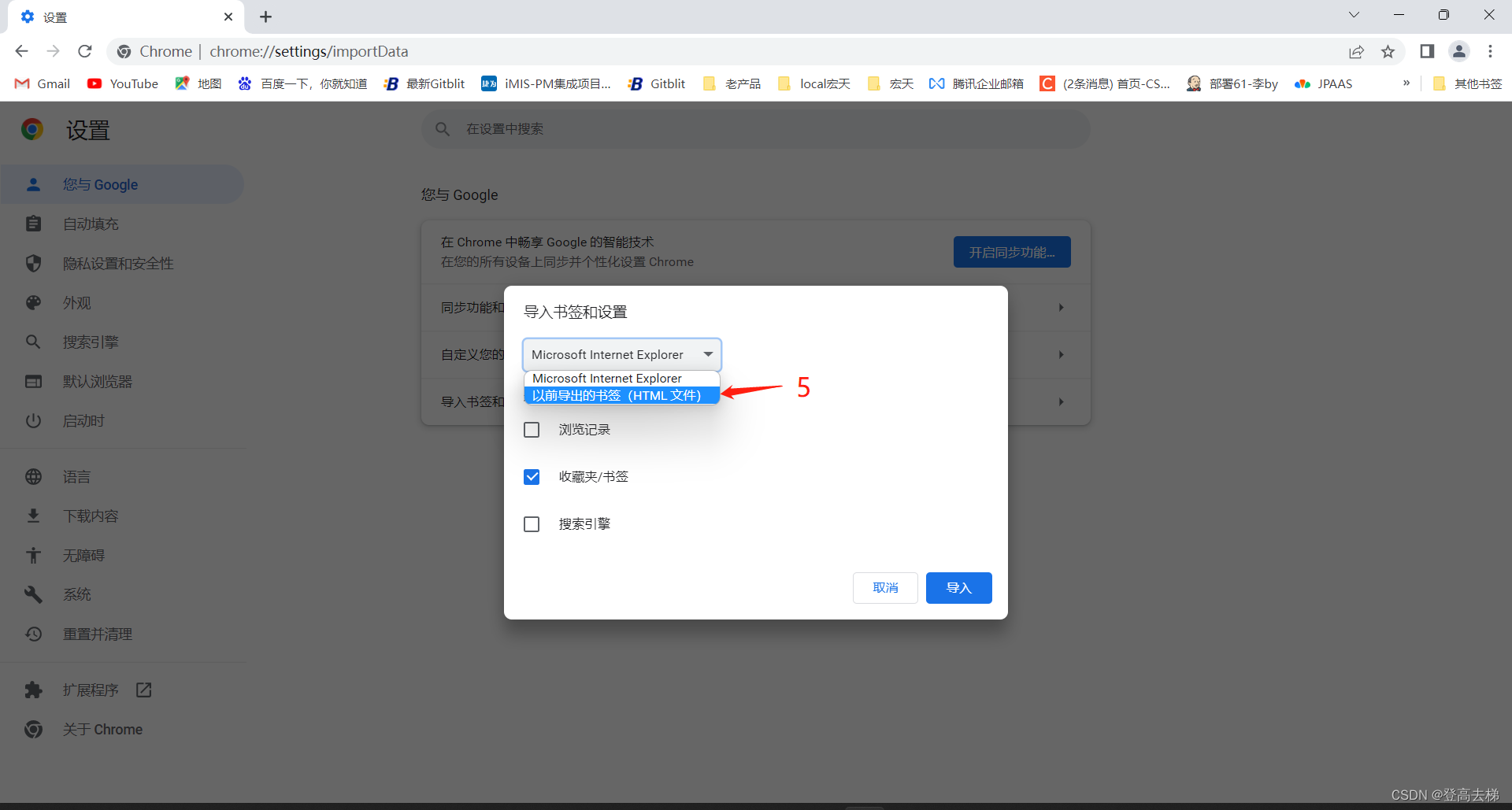Select 系统 in sidebar
The image size is (1512, 810).
click(122, 594)
